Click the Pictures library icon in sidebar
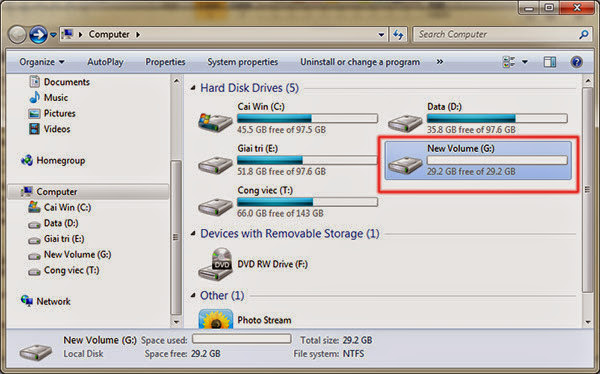 click(x=34, y=113)
